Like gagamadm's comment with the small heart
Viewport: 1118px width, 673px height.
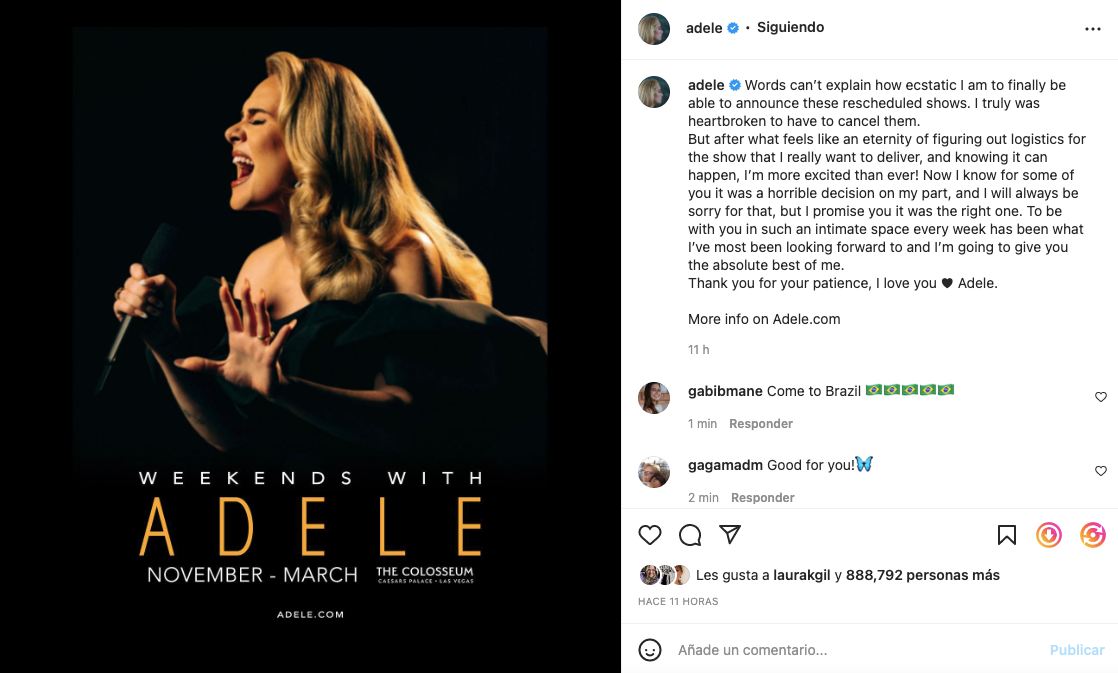tap(1101, 471)
